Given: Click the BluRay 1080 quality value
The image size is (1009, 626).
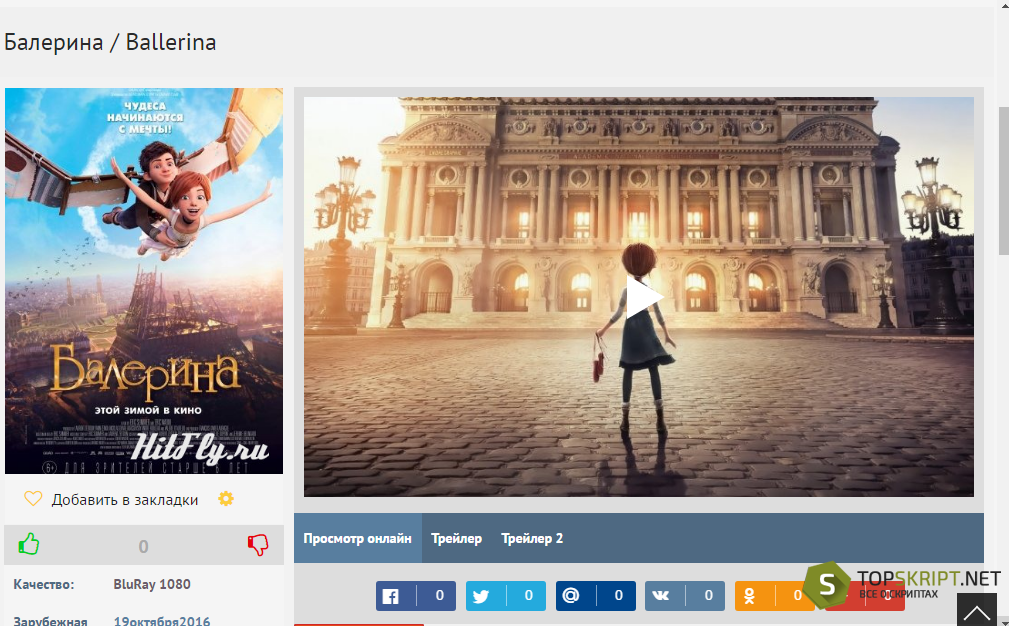Looking at the screenshot, I should coord(152,584).
